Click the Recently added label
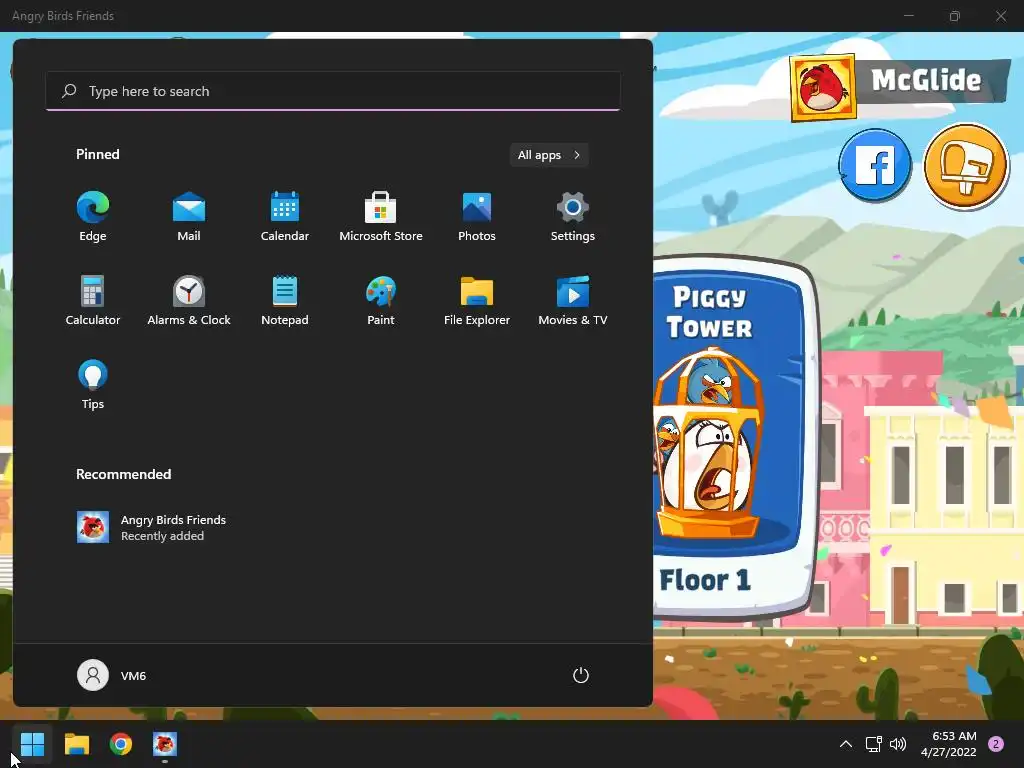 click(x=163, y=536)
